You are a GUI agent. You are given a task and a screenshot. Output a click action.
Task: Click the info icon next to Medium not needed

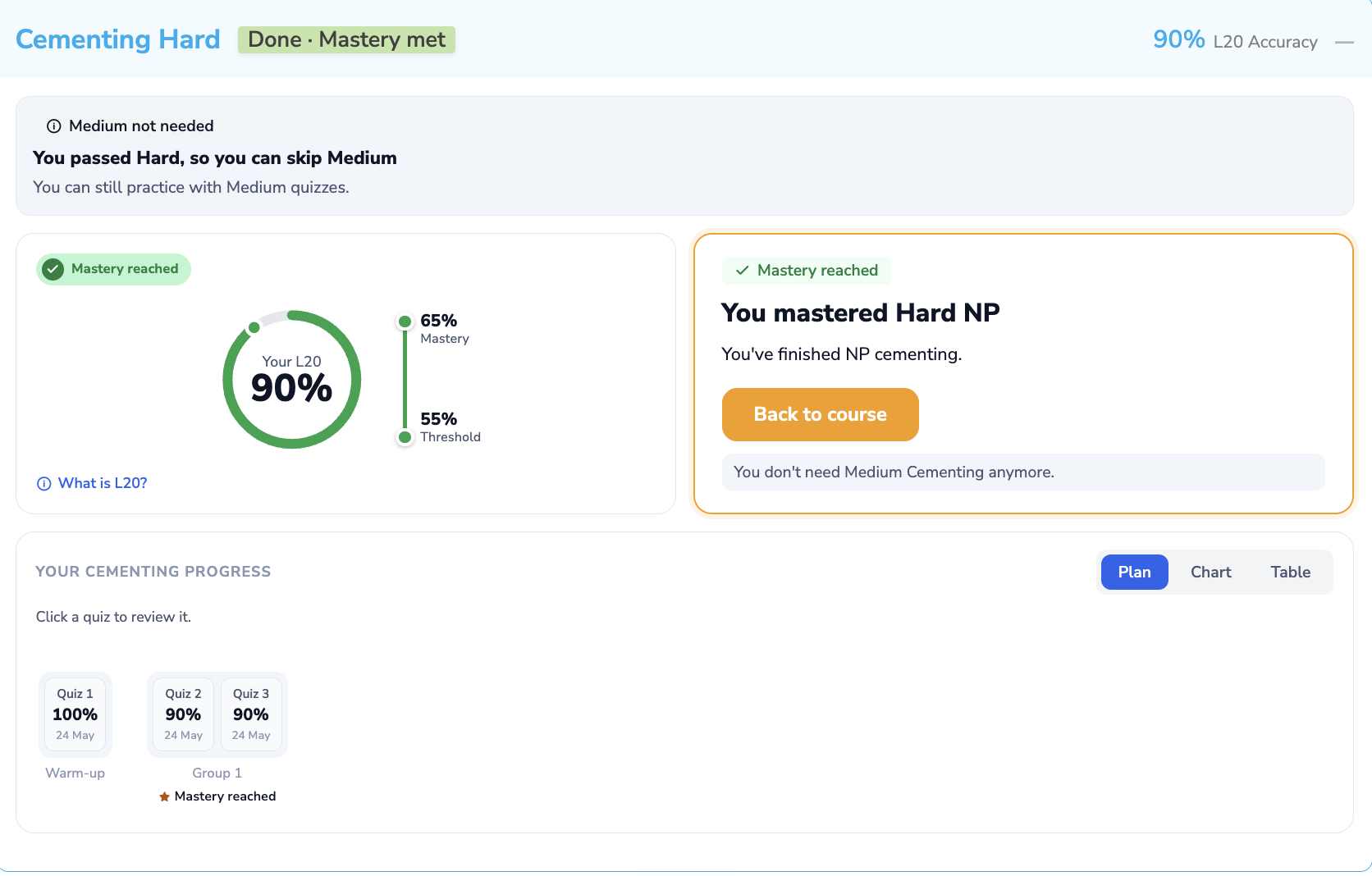tap(54, 126)
